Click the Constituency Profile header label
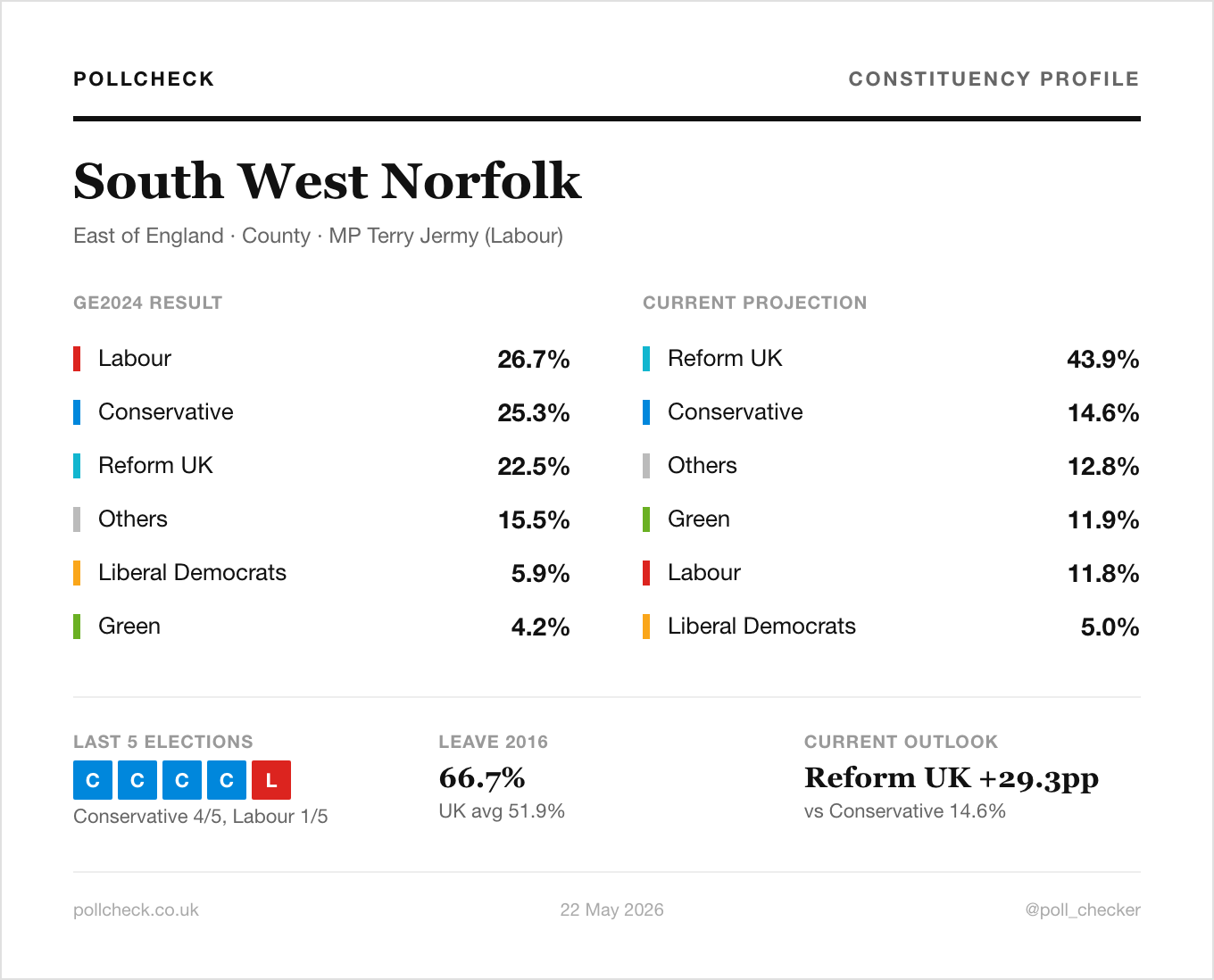1214x980 pixels. click(994, 79)
